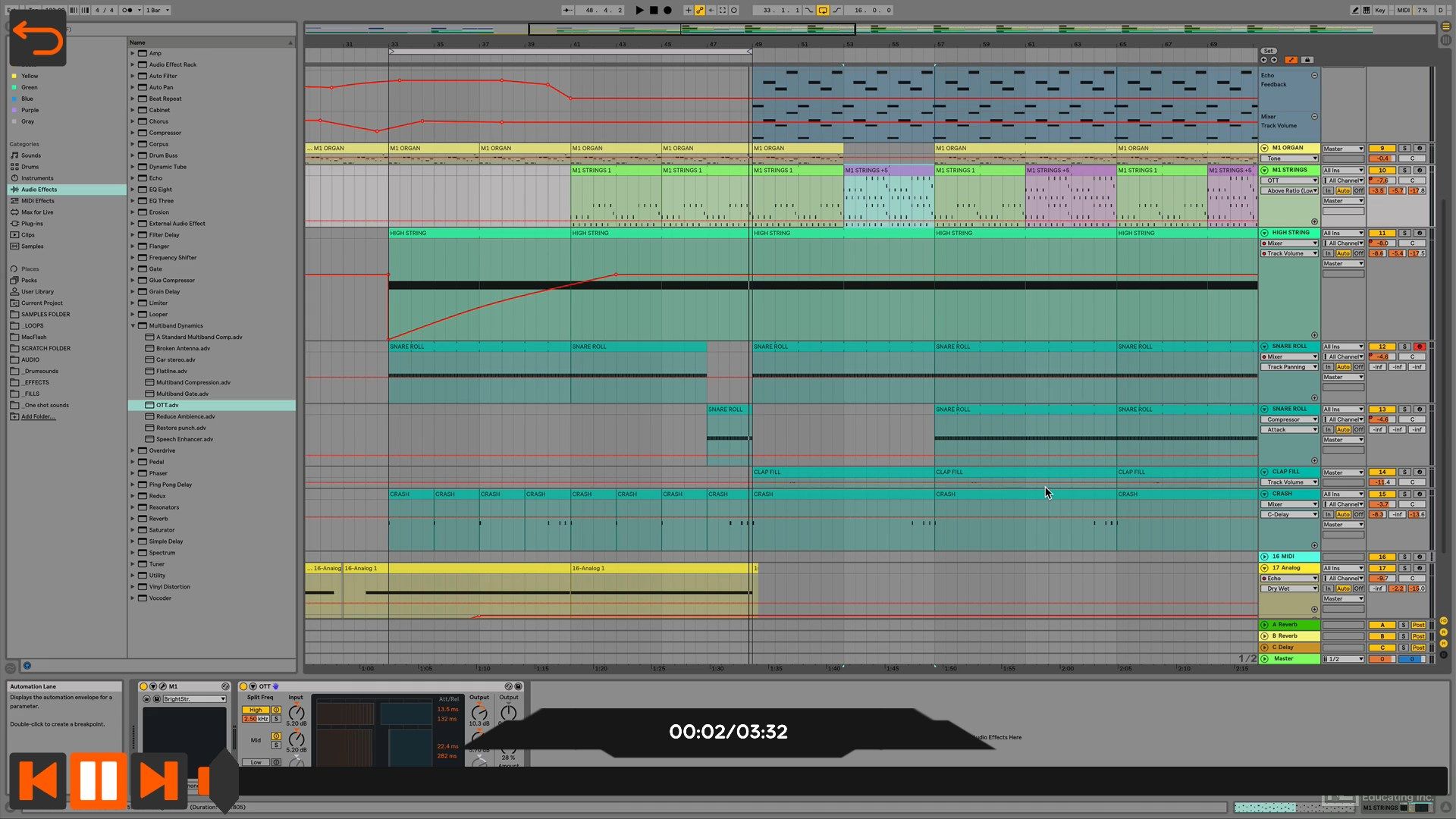Click the Stop button in the transport bar
1456x819 pixels.
pyautogui.click(x=654, y=10)
